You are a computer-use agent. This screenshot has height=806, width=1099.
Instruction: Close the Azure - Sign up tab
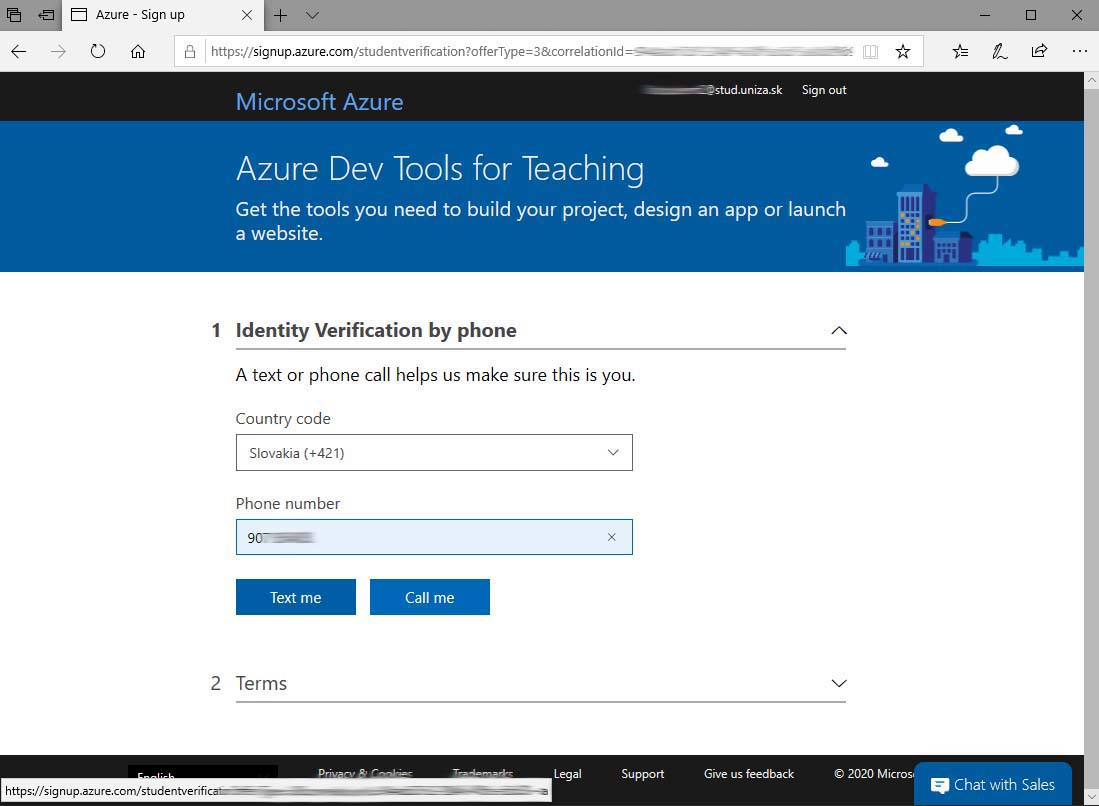pyautogui.click(x=247, y=15)
